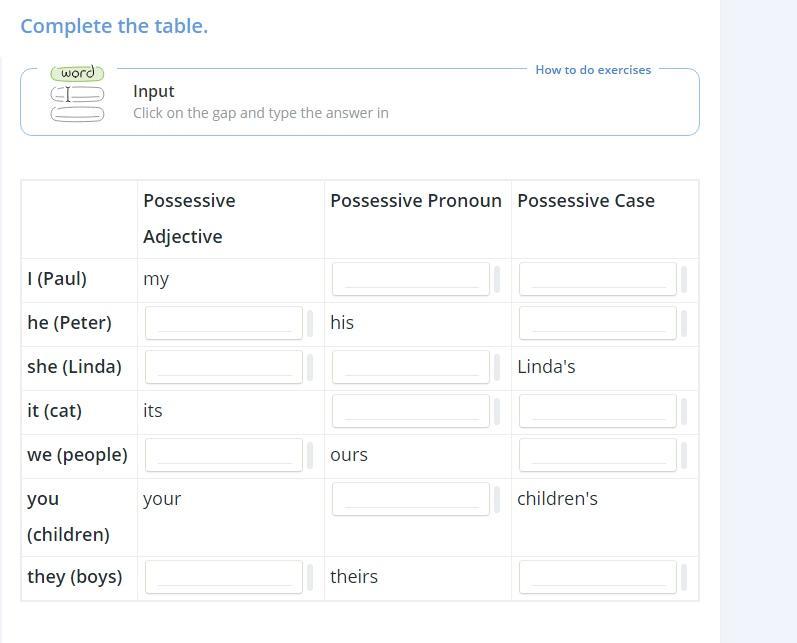797x643 pixels.
Task: Select possessive adjective gap for she (Linda)
Action: pyautogui.click(x=224, y=366)
